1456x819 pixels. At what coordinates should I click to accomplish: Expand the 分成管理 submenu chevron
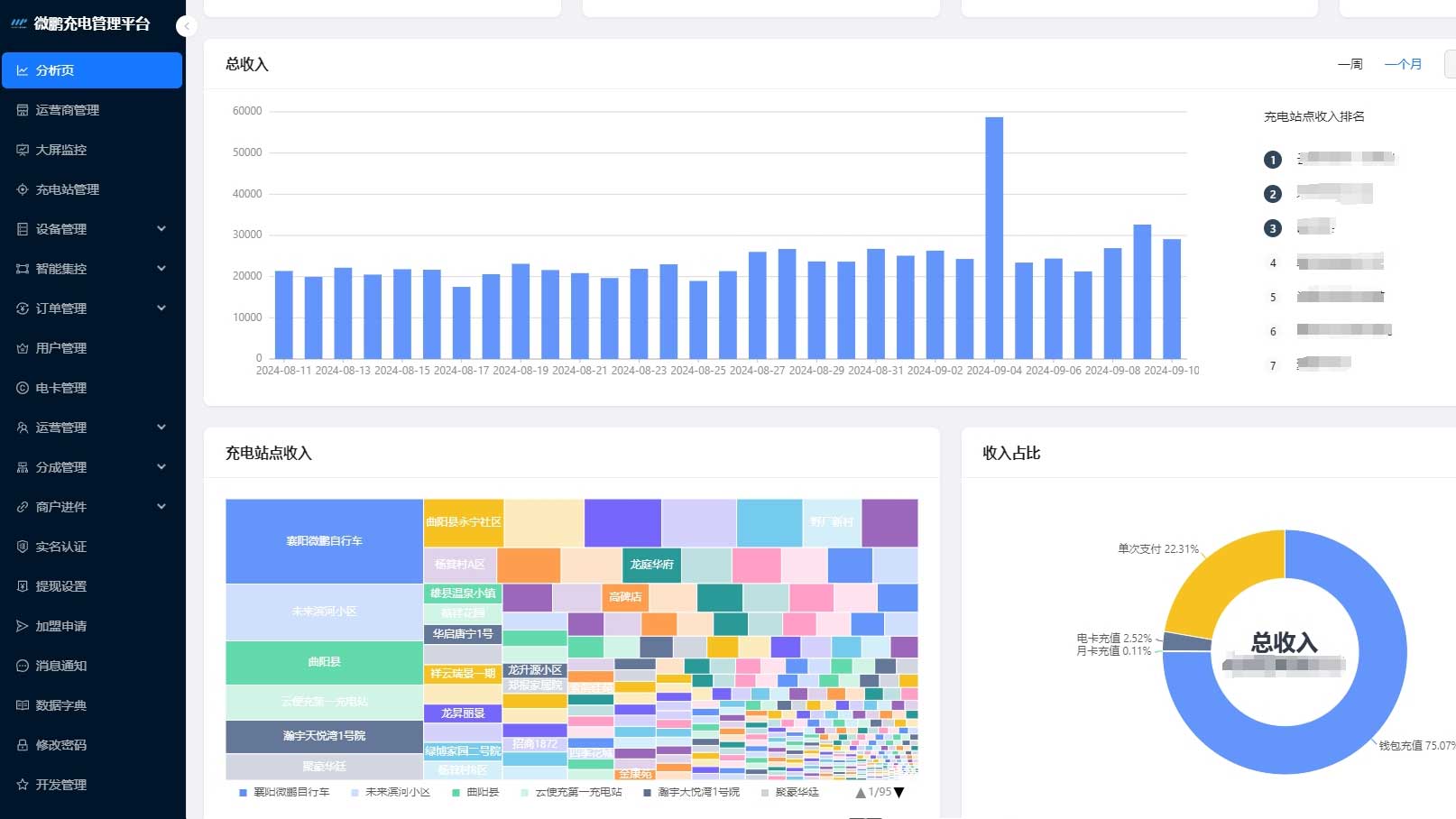161,467
